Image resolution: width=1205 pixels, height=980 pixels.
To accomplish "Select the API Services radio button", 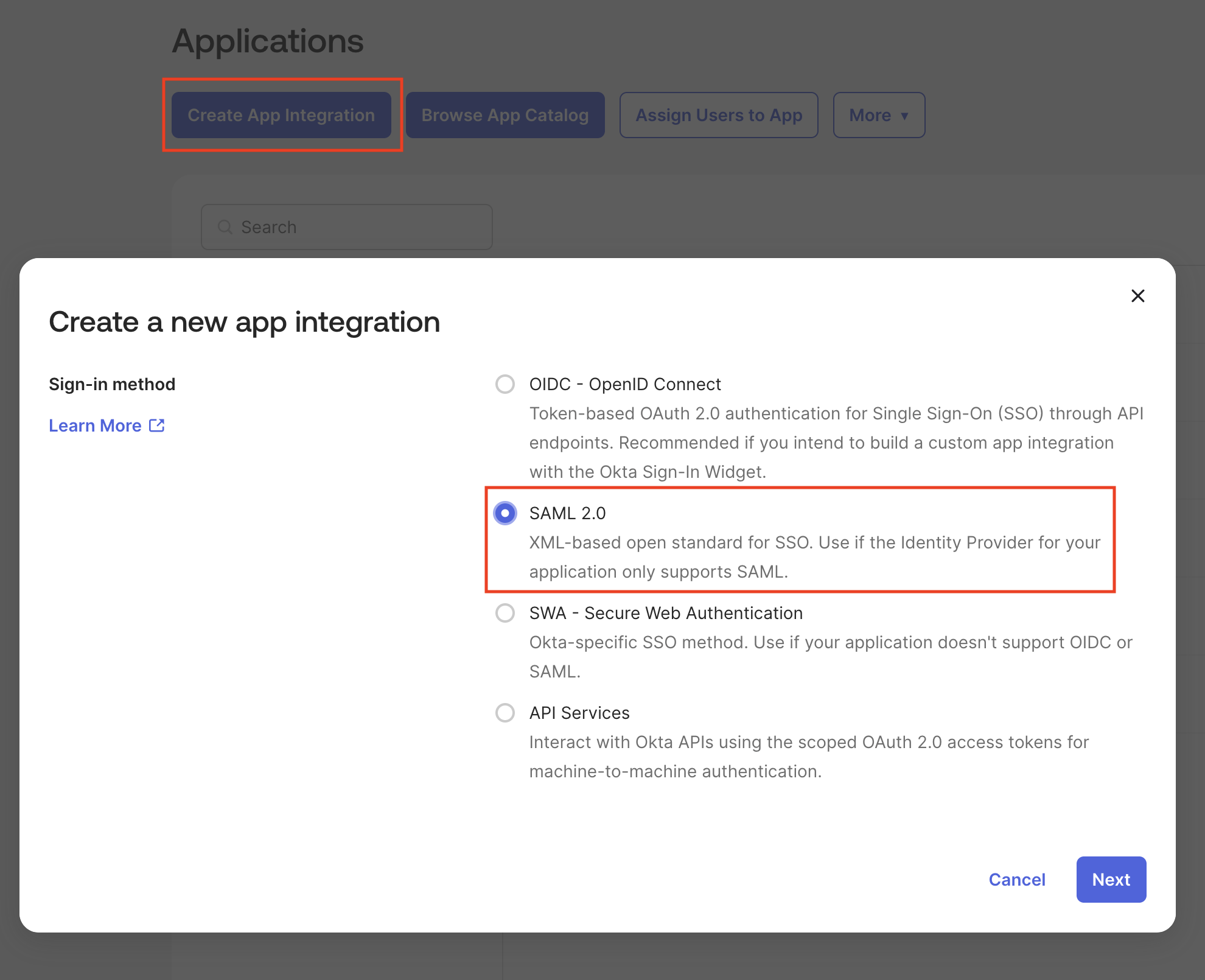I will pos(505,713).
